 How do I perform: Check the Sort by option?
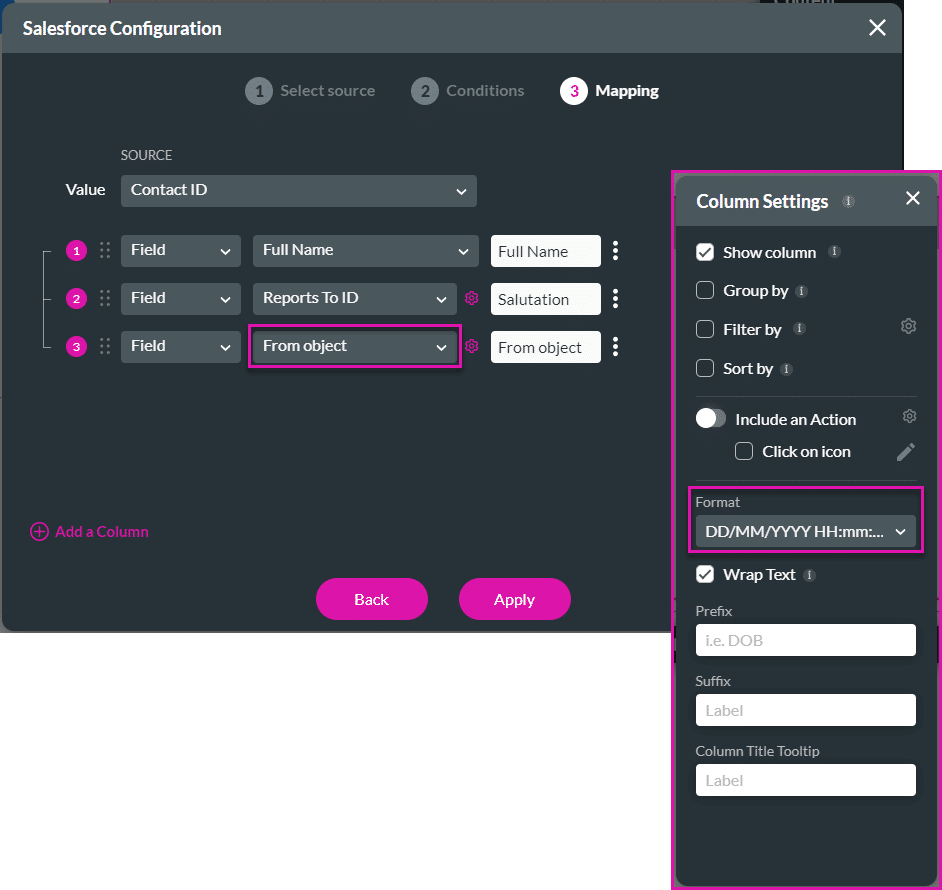[705, 368]
